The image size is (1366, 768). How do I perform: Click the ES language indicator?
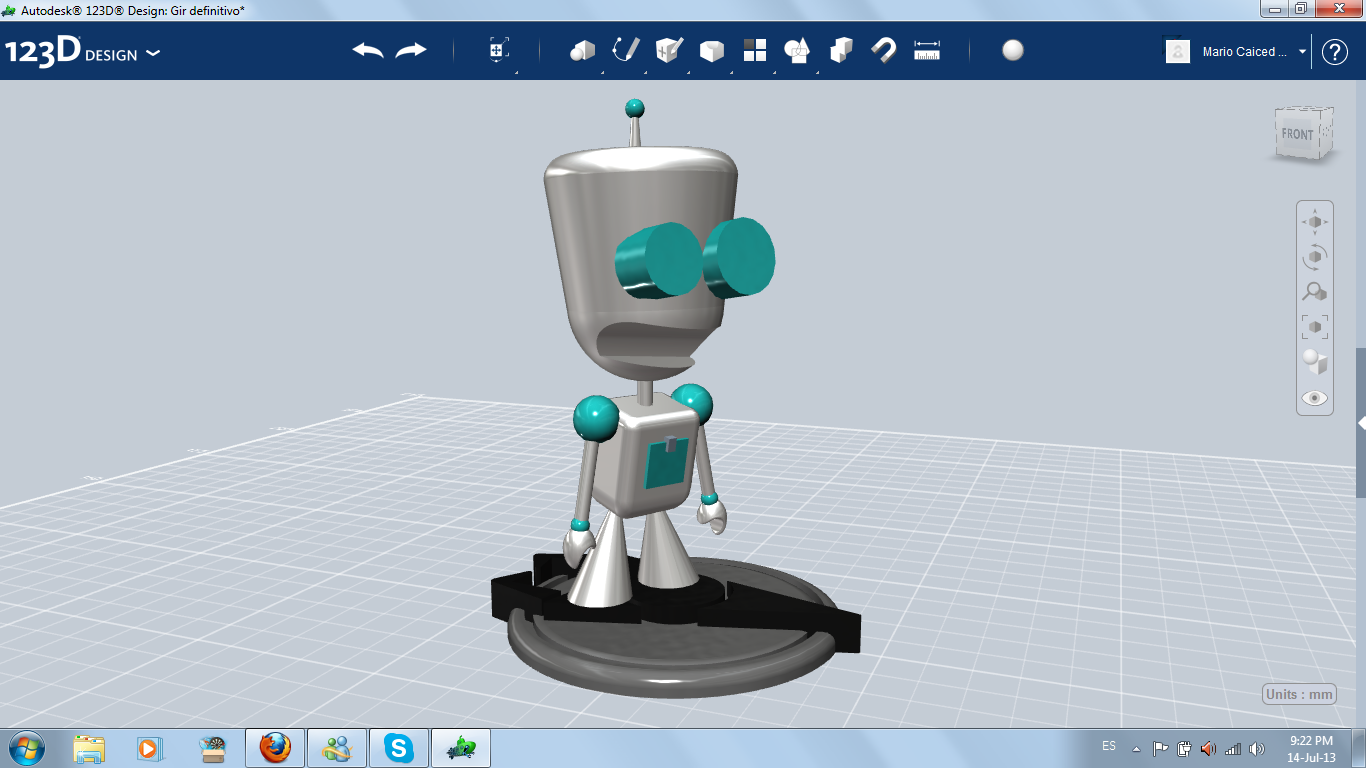click(x=1109, y=747)
